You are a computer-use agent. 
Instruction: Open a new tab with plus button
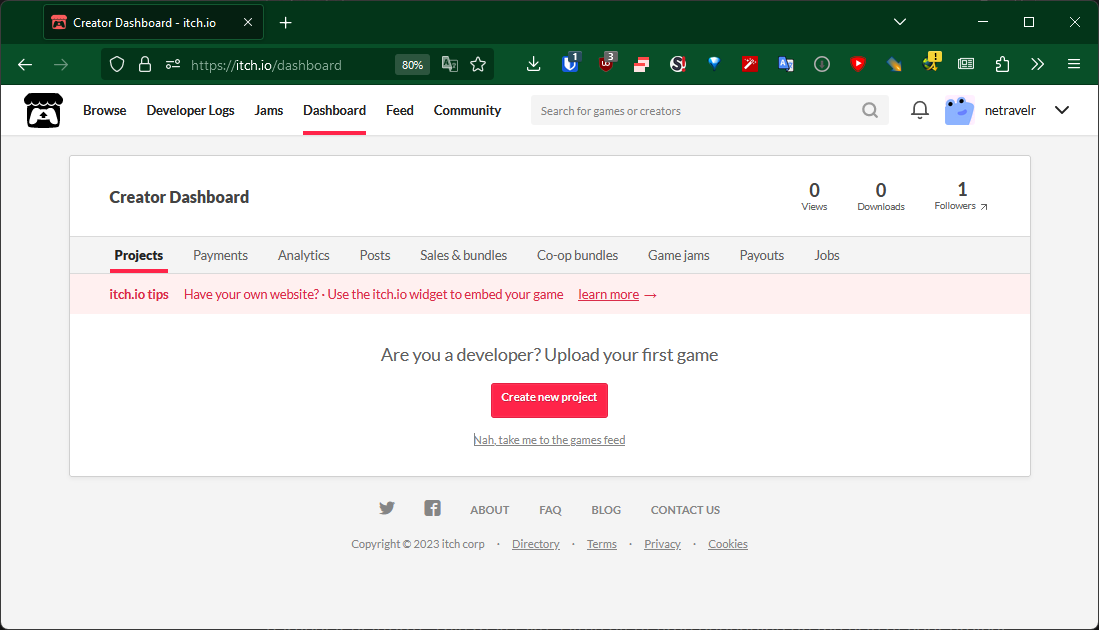tap(285, 22)
